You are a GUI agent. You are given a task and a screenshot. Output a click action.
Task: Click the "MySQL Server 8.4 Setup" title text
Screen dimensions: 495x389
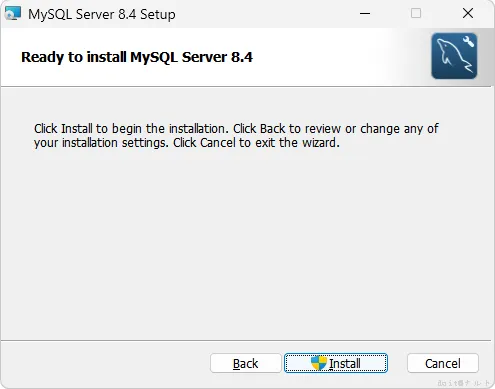(102, 14)
